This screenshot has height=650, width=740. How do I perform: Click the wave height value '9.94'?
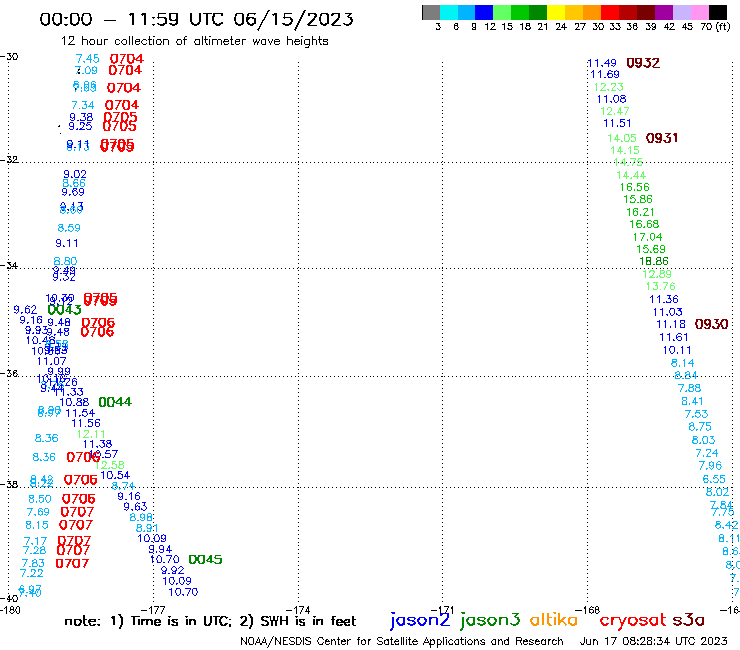tap(160, 549)
